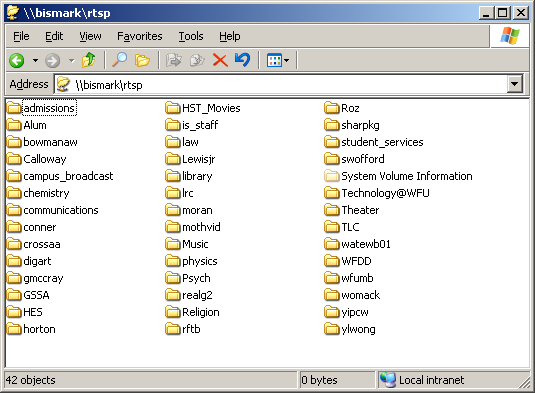
Task: Open the Forward history dropdown arrow
Action: [71, 61]
